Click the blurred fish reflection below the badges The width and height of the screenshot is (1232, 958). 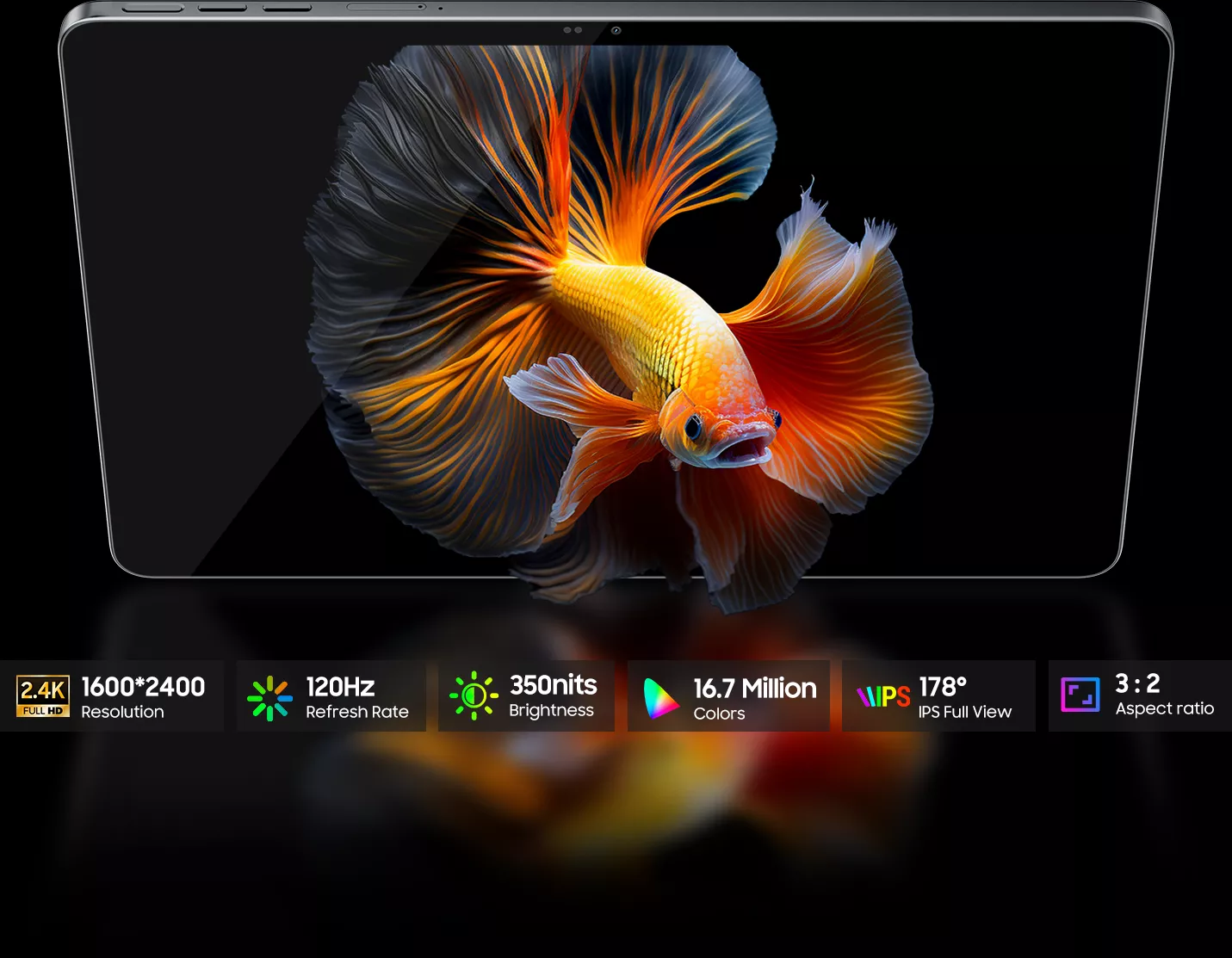click(x=620, y=792)
